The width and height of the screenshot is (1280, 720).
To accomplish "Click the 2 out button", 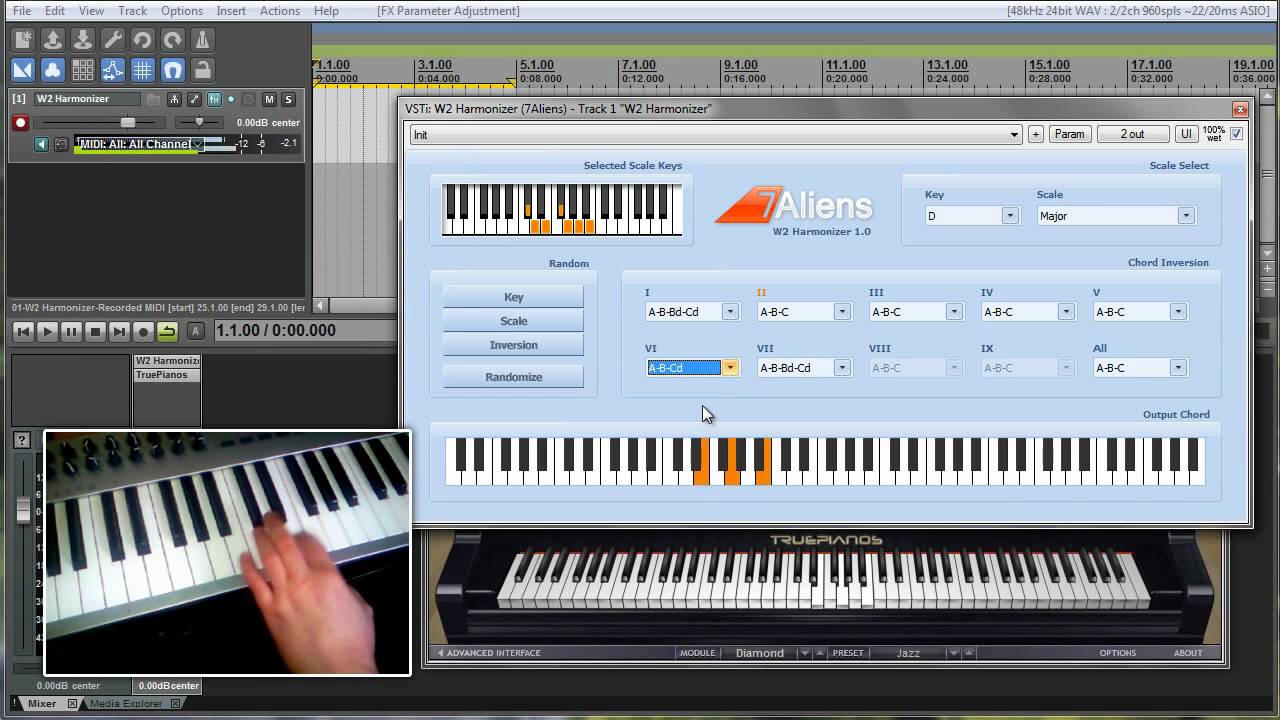I will coord(1133,134).
